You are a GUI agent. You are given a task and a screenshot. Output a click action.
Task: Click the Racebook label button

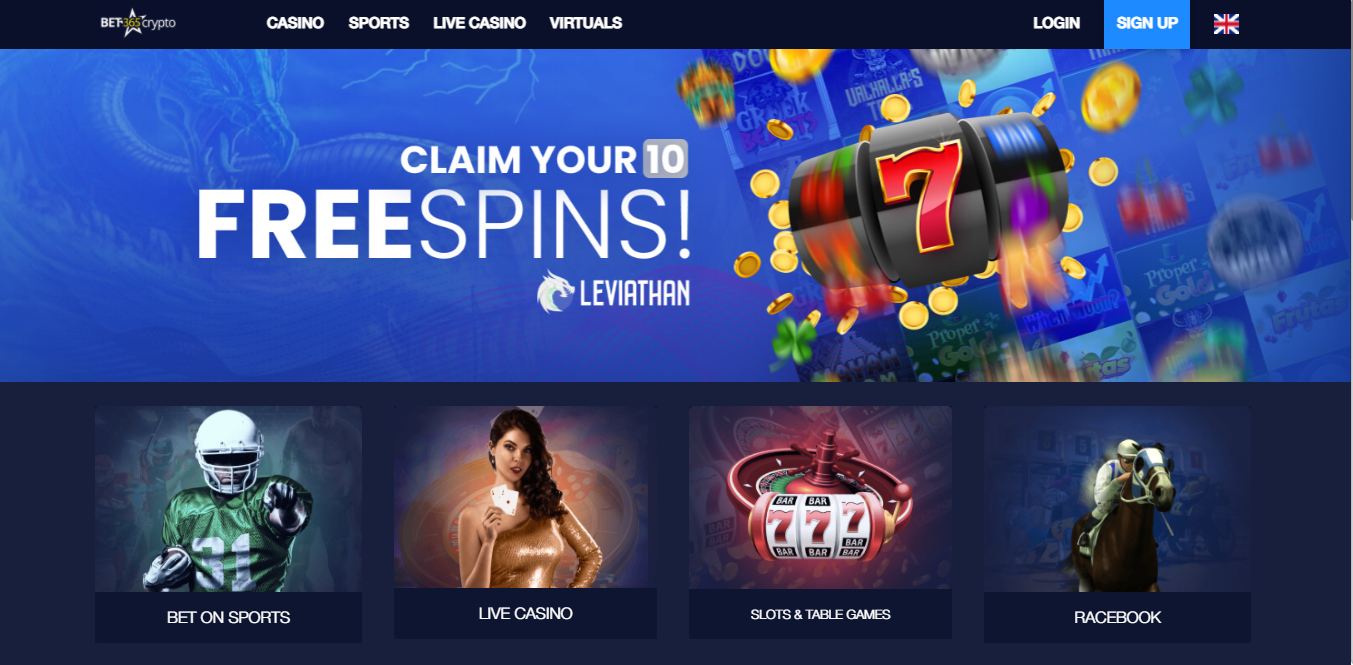(x=1117, y=617)
